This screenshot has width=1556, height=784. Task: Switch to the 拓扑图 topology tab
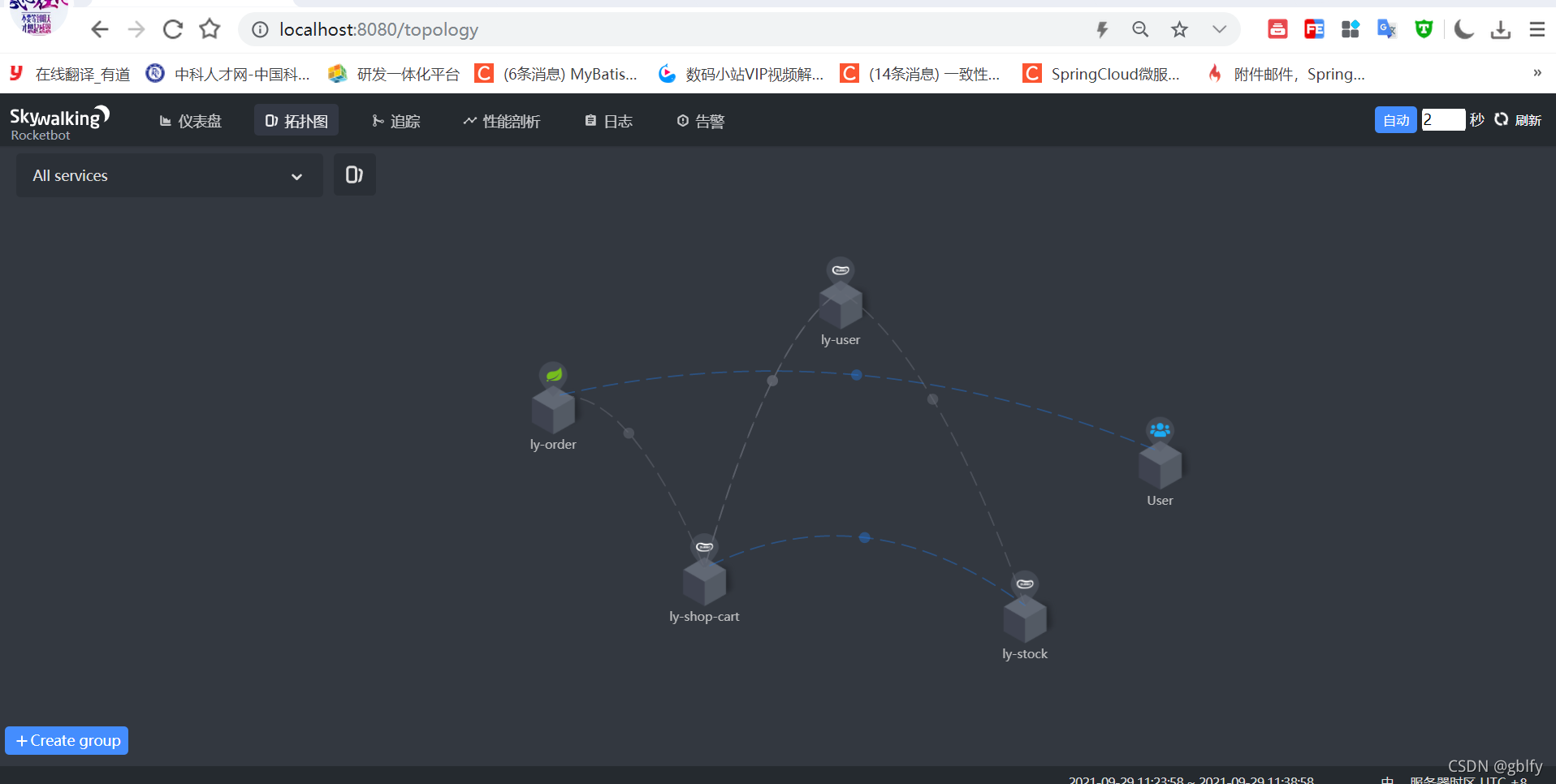296,121
